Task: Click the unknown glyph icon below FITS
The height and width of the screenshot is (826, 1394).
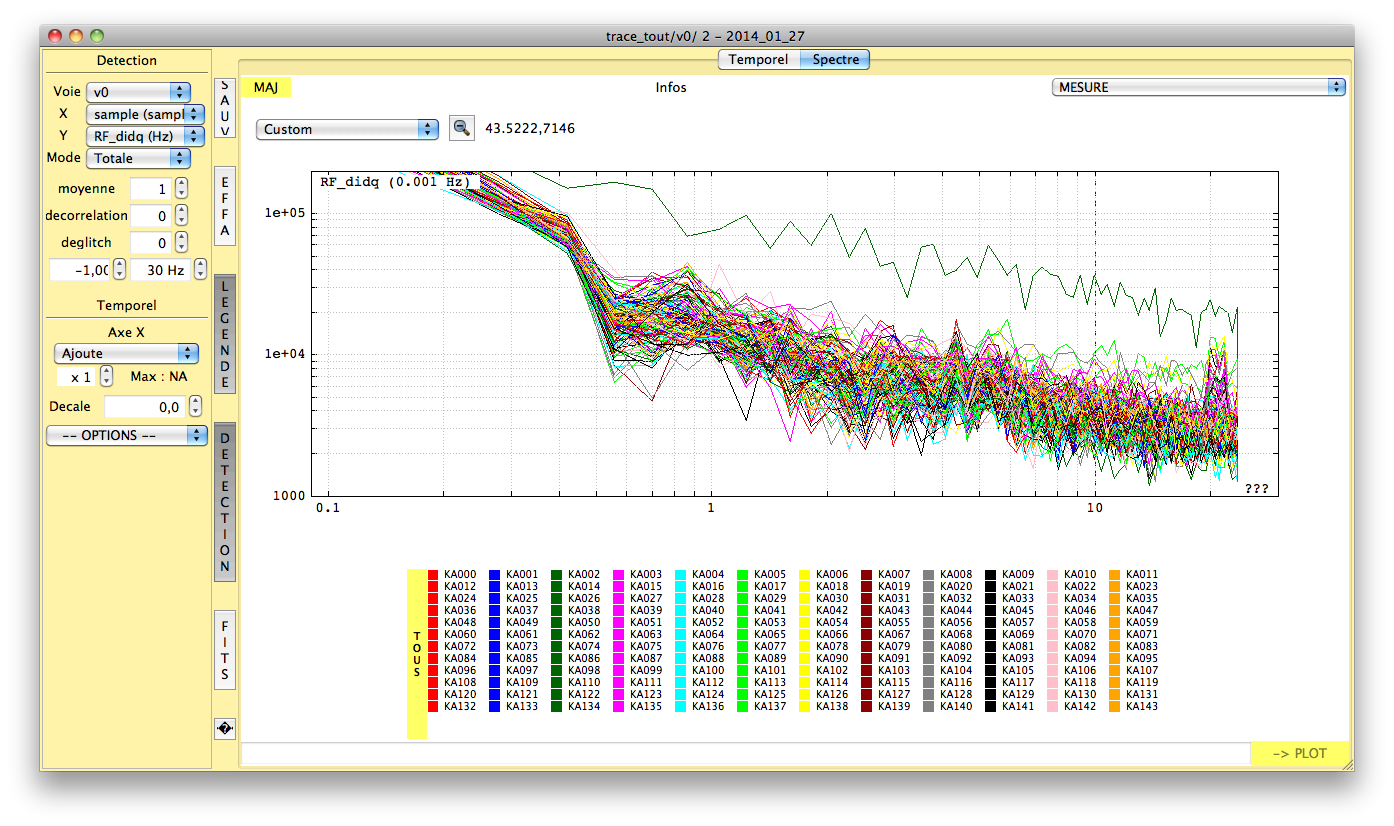Action: click(x=225, y=729)
